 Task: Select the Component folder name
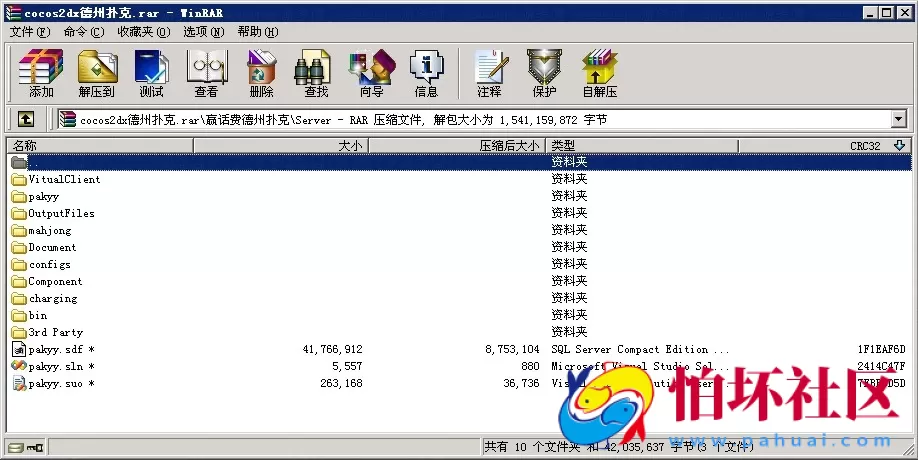pyautogui.click(x=55, y=282)
